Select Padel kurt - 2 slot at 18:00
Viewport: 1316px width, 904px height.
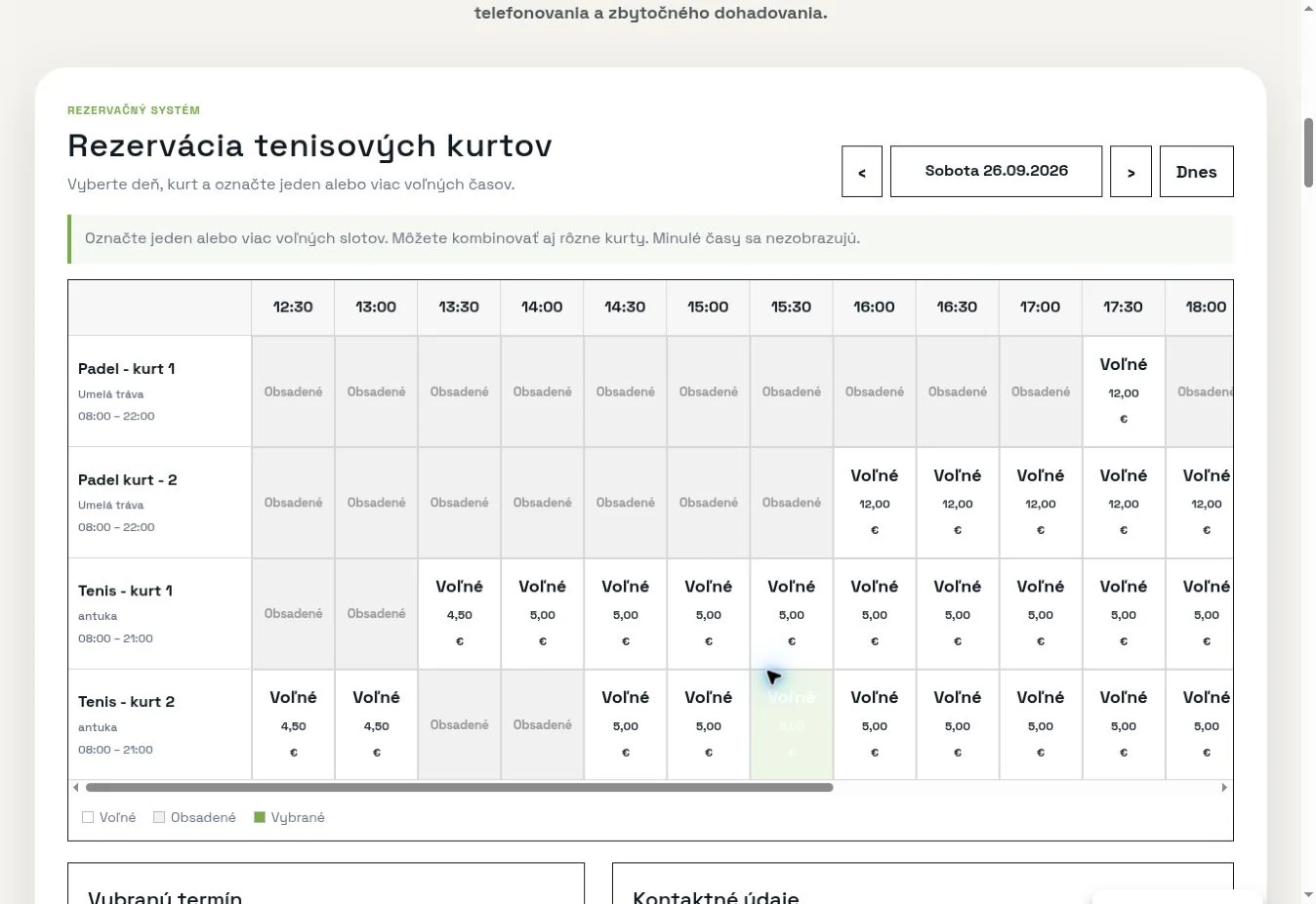[1200, 503]
